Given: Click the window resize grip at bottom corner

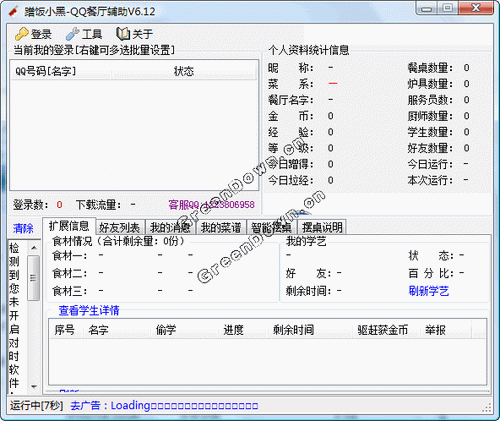Looking at the screenshot, I should tap(487, 408).
